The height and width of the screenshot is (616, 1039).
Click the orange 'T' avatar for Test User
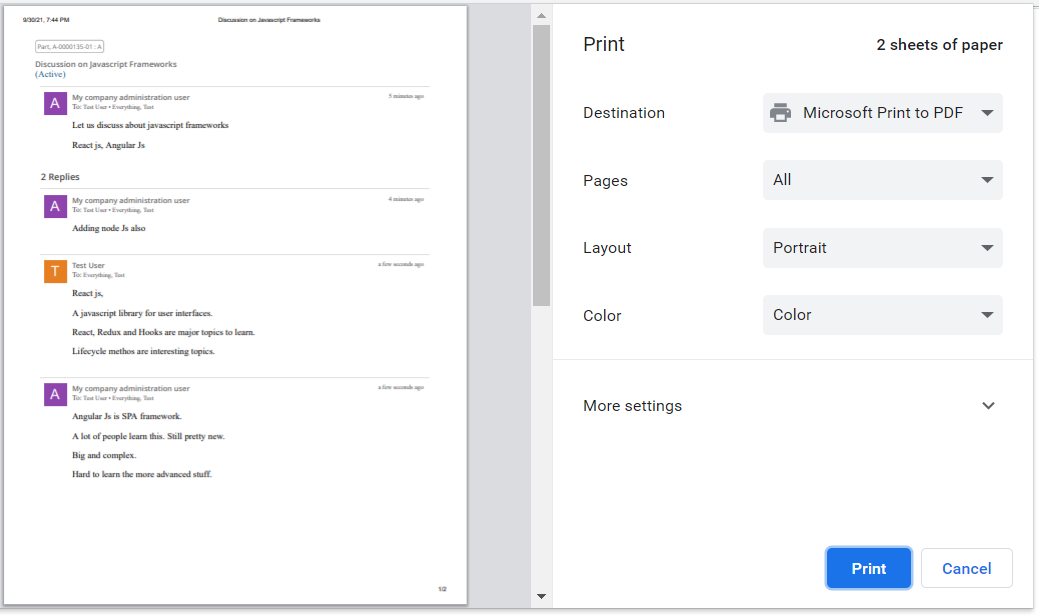[55, 271]
